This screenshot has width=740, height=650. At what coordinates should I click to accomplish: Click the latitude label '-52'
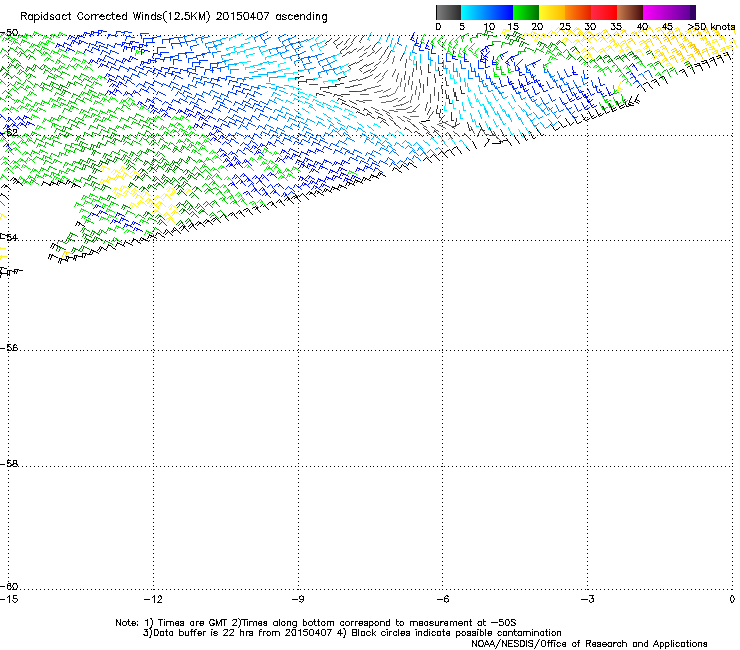(x=9, y=133)
